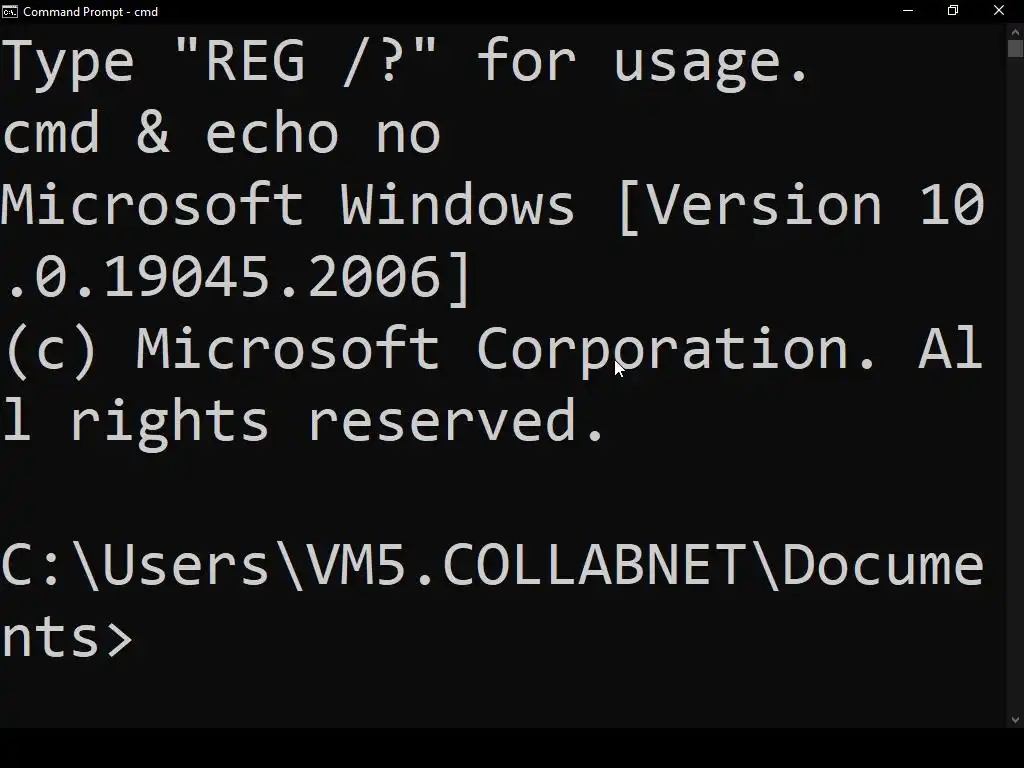Click the "(c)" copyright symbol text
Image resolution: width=1024 pixels, height=768 pixels.
click(x=50, y=350)
